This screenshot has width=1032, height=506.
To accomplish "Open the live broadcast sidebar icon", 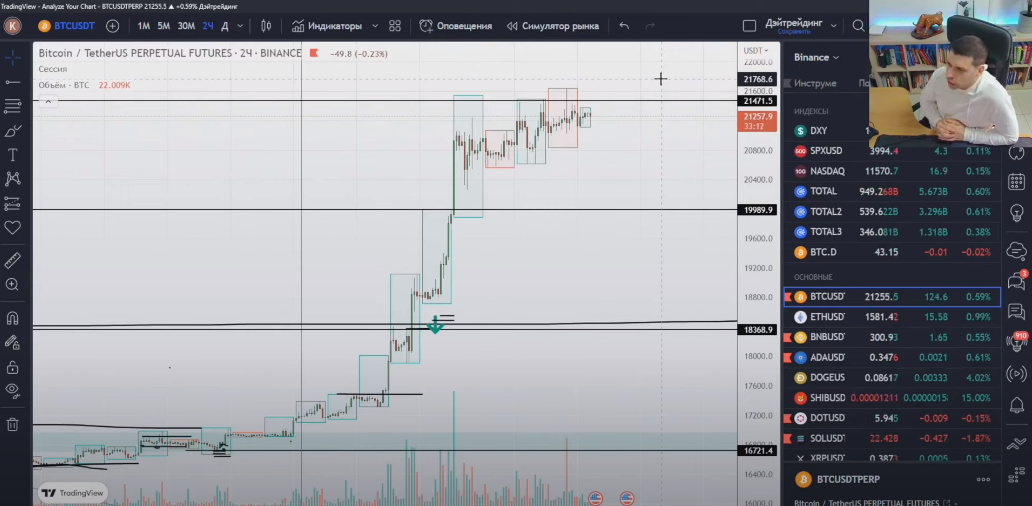I will point(1016,374).
